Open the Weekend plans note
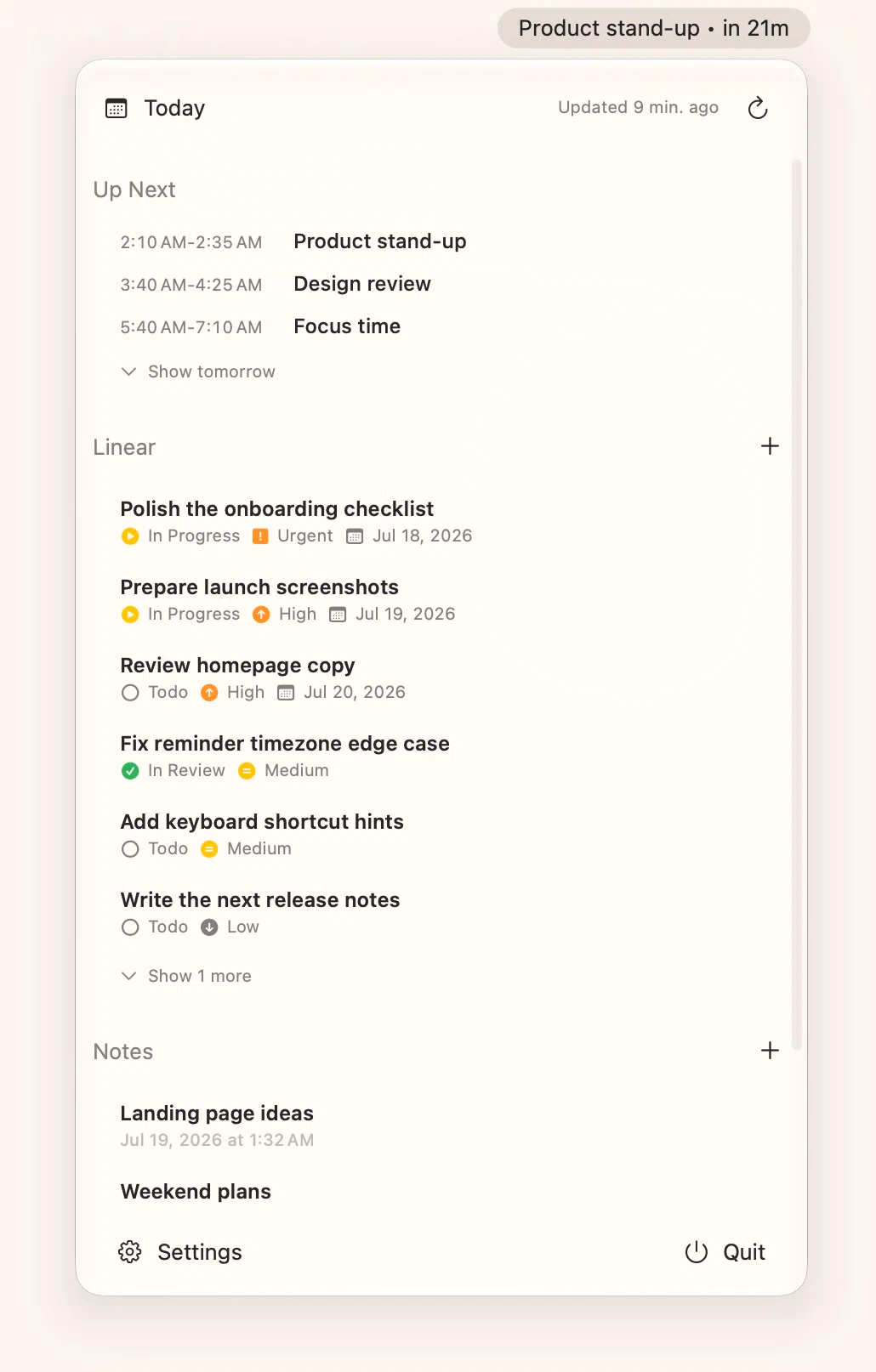876x1372 pixels. click(196, 1192)
